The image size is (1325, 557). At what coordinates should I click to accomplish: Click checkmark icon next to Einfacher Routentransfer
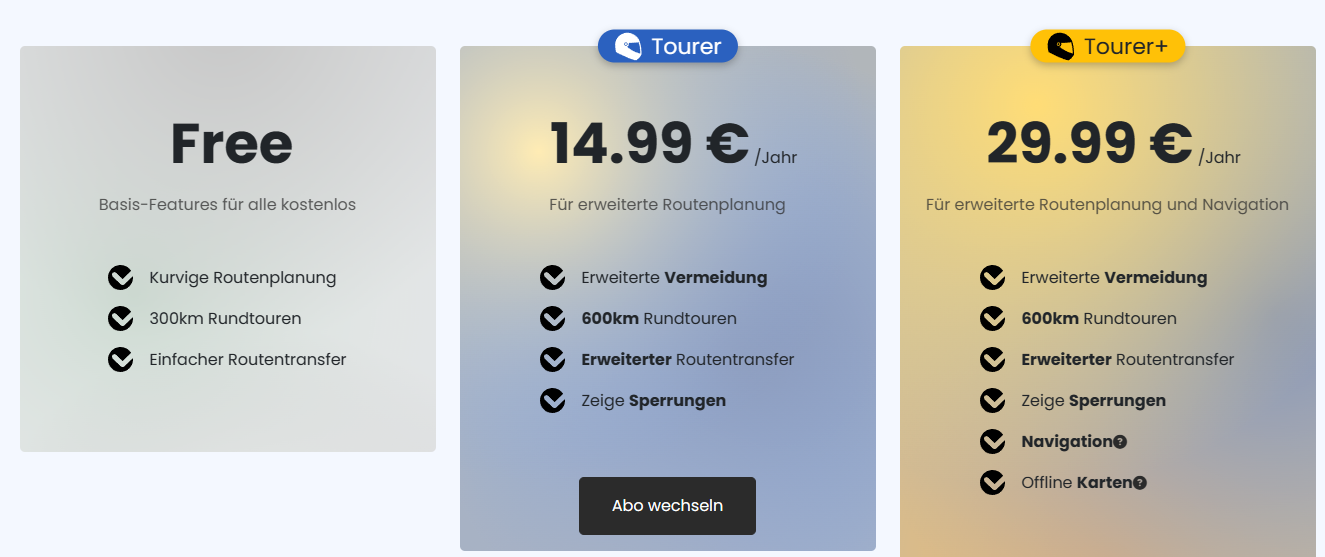121,359
